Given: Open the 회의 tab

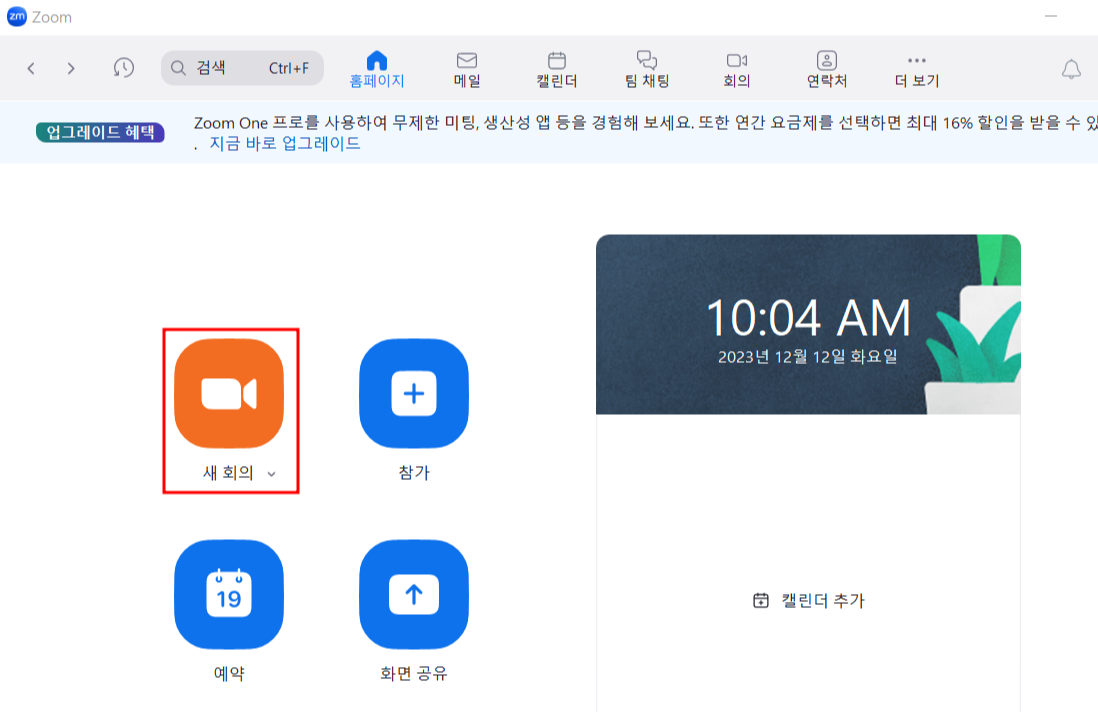Looking at the screenshot, I should point(737,69).
